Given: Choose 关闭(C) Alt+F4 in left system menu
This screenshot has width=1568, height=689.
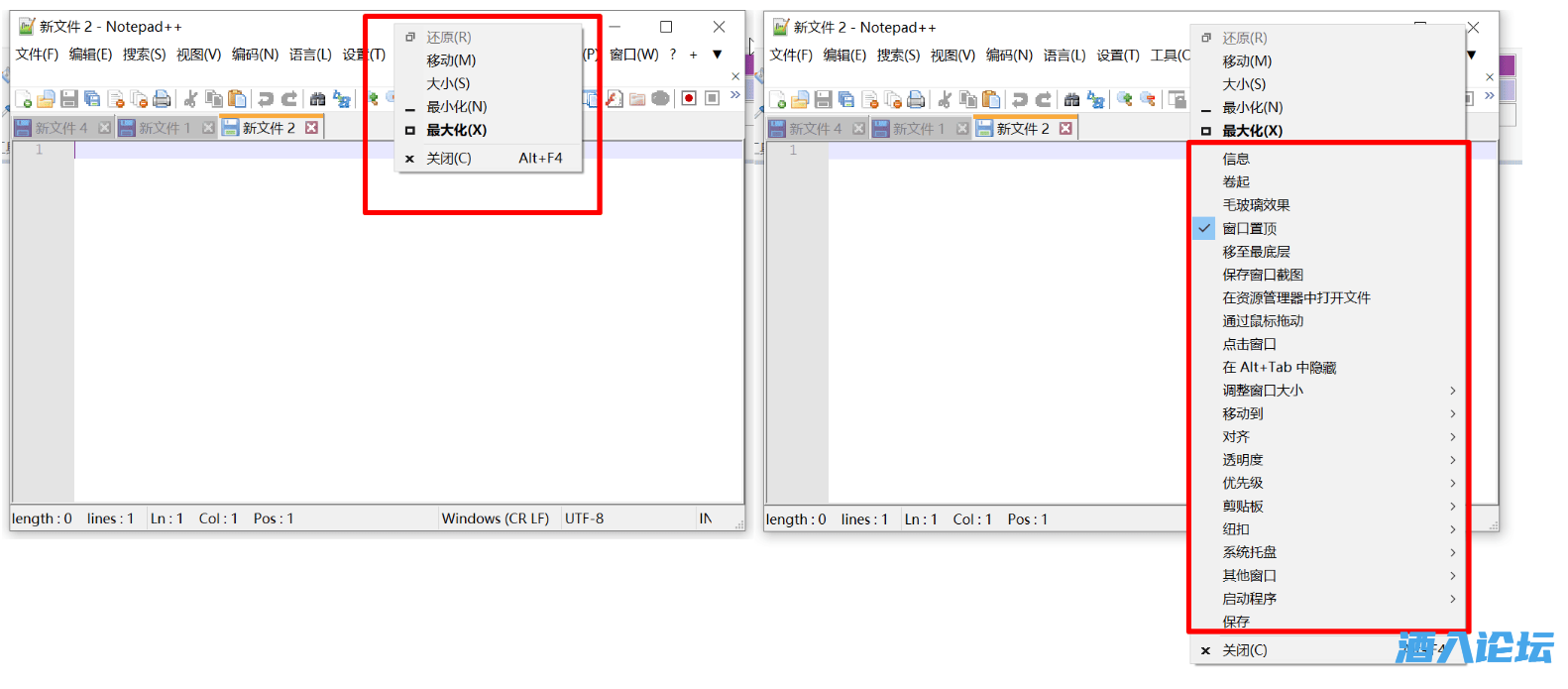Looking at the screenshot, I should pyautogui.click(x=489, y=159).
